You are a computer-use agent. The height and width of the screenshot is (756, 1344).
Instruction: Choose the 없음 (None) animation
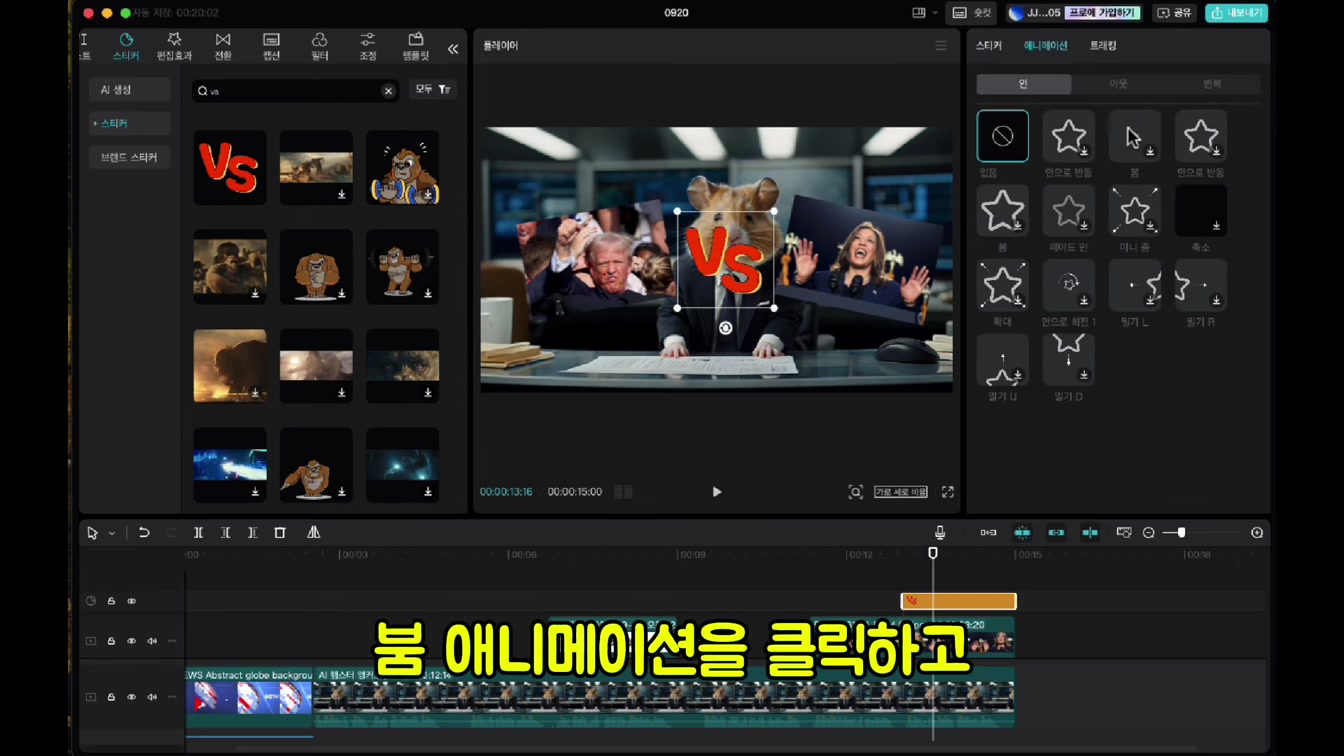coord(1003,136)
